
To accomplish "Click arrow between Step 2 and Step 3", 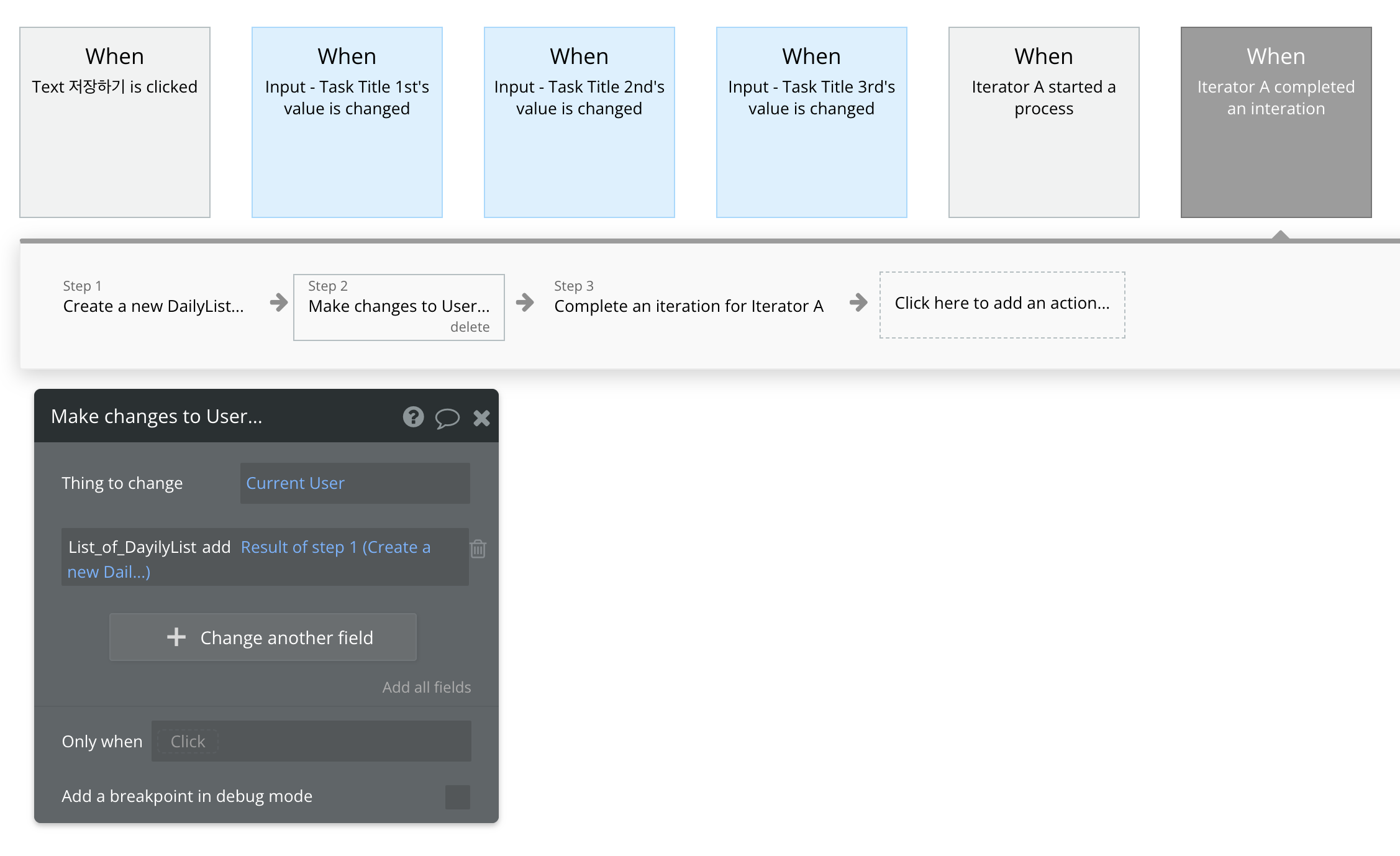I will (525, 303).
